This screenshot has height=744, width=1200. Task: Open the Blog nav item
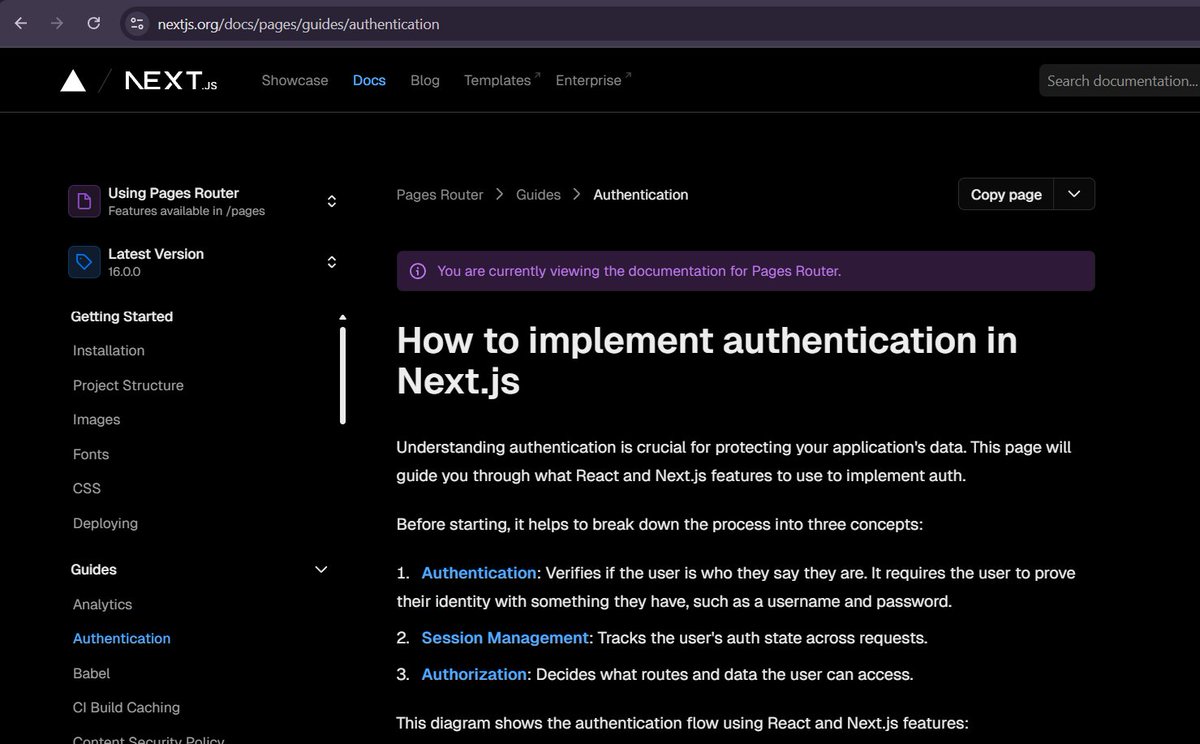tap(425, 80)
